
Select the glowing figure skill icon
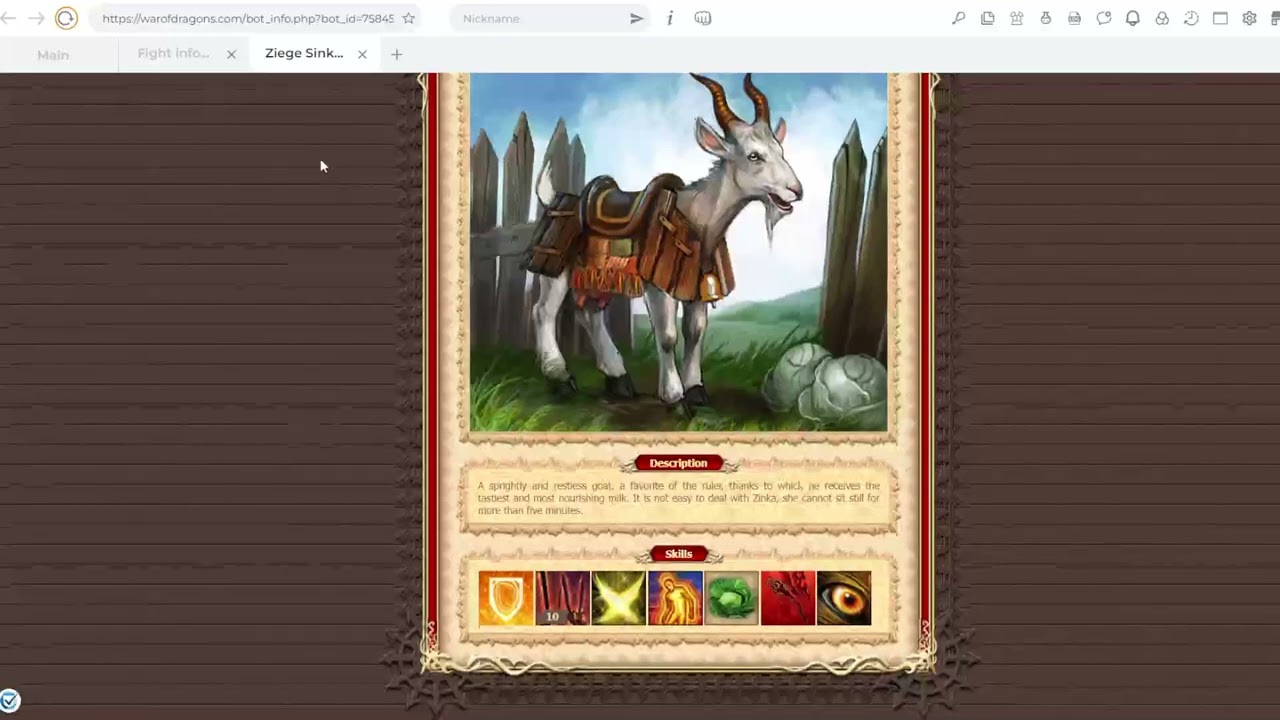675,598
